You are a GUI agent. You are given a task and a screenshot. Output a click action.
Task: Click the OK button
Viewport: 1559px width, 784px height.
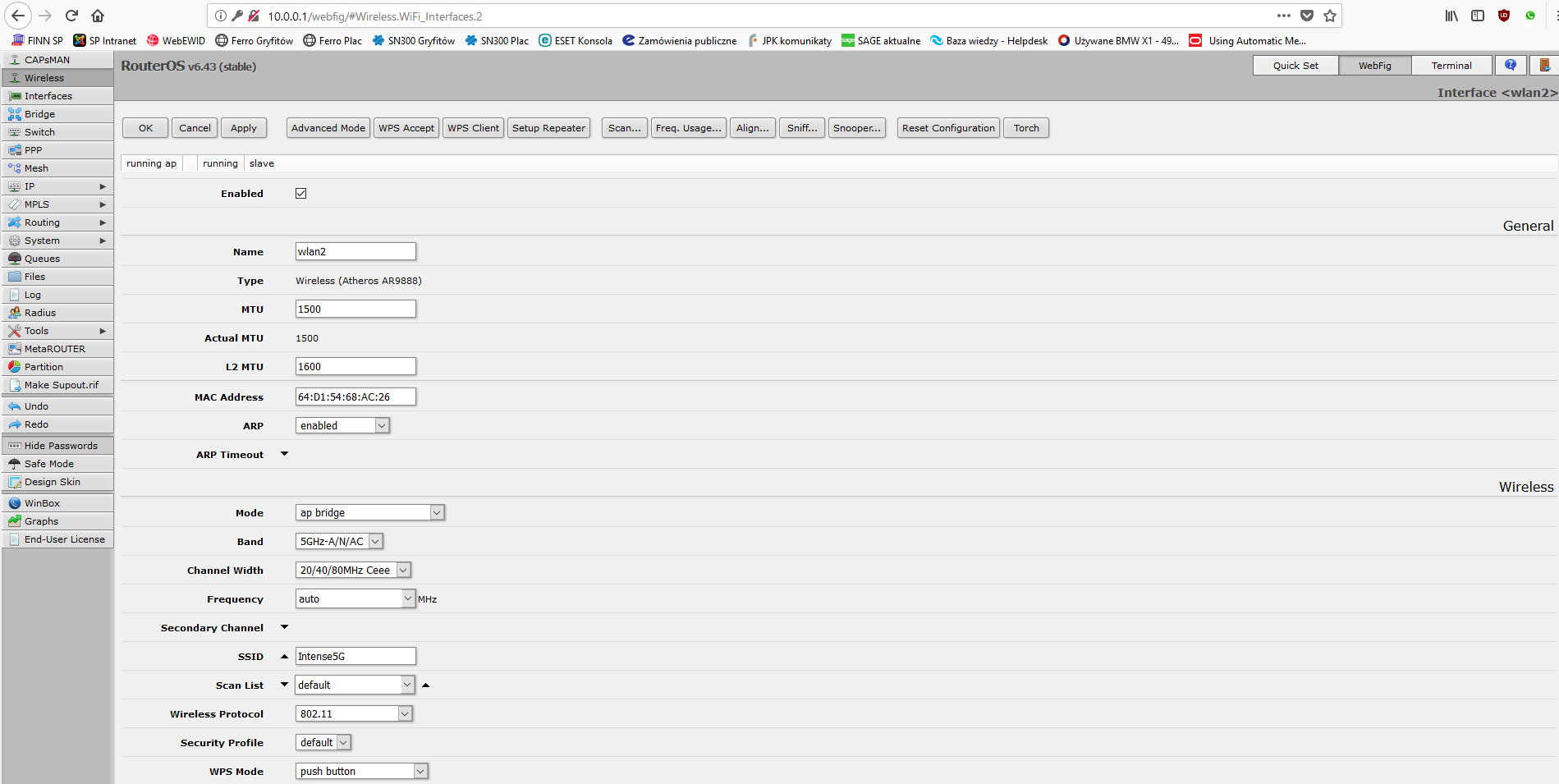tap(145, 128)
